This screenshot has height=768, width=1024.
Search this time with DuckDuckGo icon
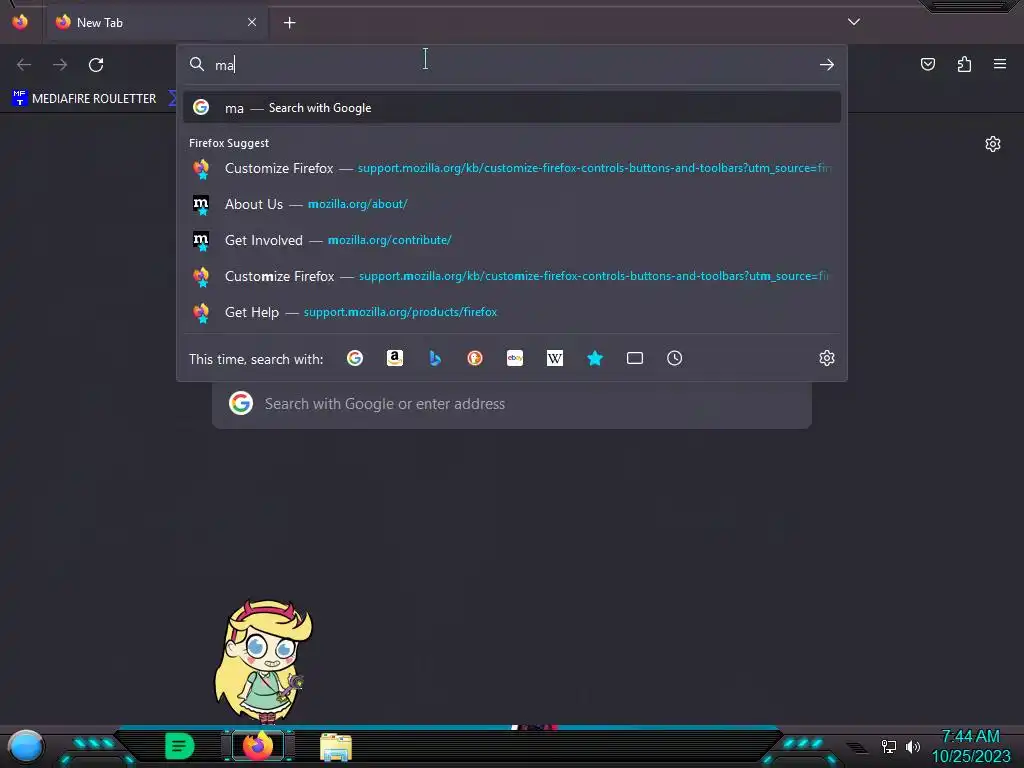click(475, 358)
